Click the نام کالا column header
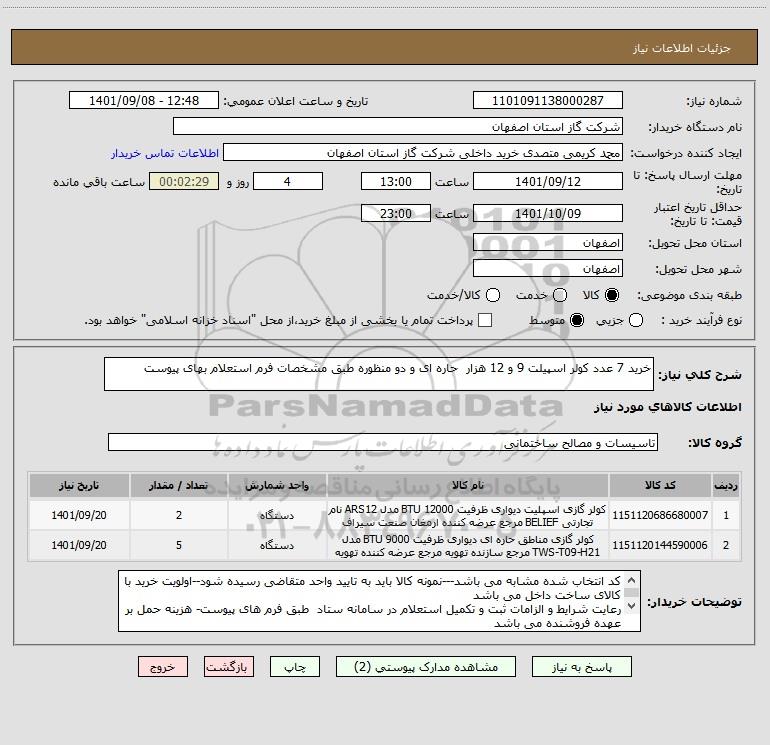Viewport: 770px width, 745px height. pos(468,485)
